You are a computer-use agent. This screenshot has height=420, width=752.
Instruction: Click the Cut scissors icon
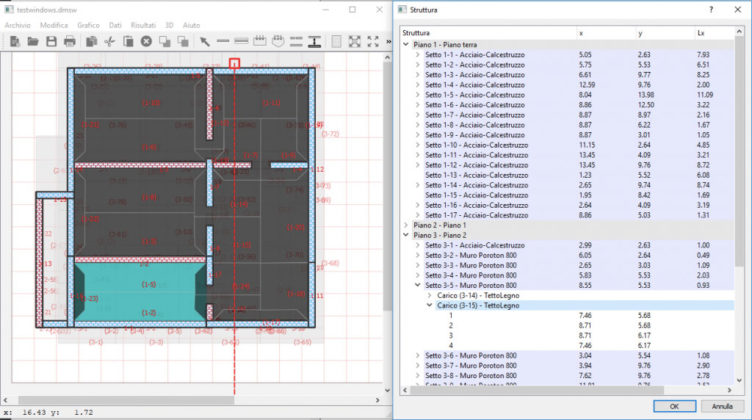point(109,41)
